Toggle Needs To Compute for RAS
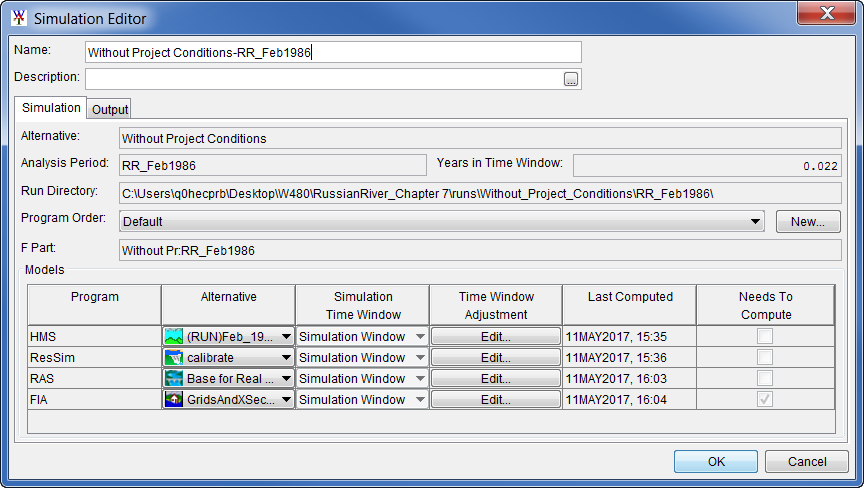The width and height of the screenshot is (864, 488). (765, 378)
